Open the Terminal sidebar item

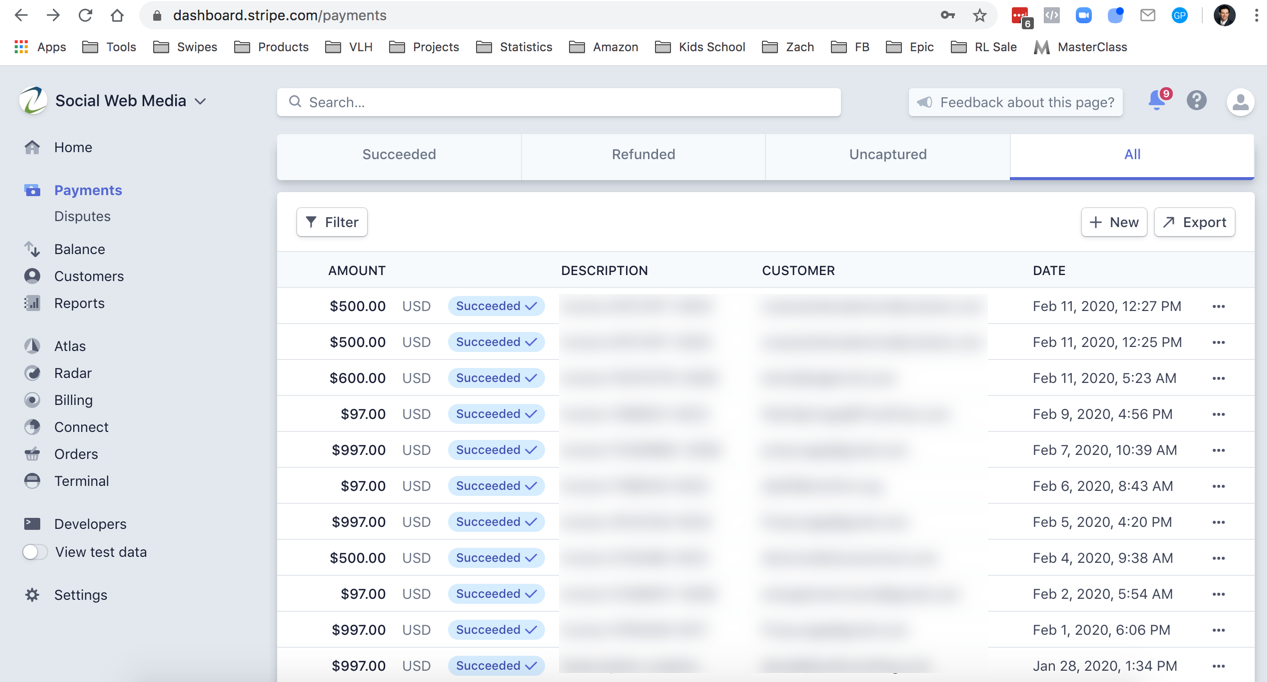pyautogui.click(x=81, y=481)
